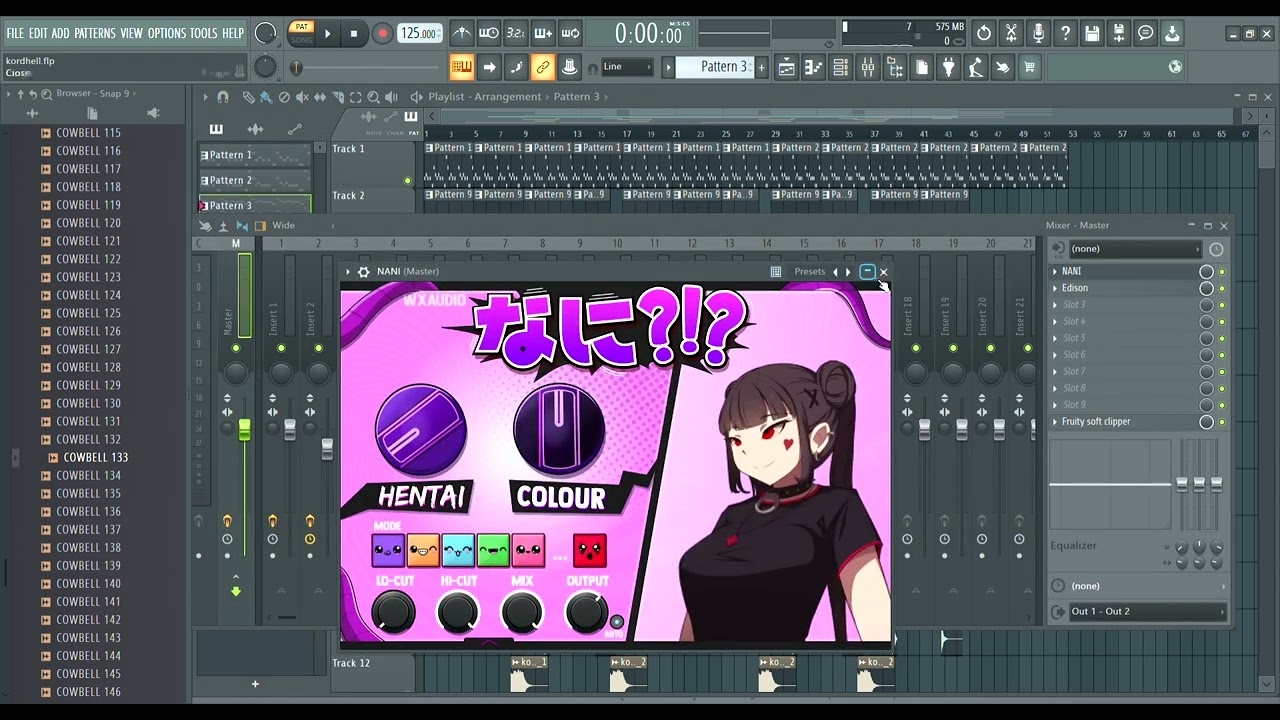Open the FILE menu
Viewport: 1280px width, 720px height.
tap(15, 33)
